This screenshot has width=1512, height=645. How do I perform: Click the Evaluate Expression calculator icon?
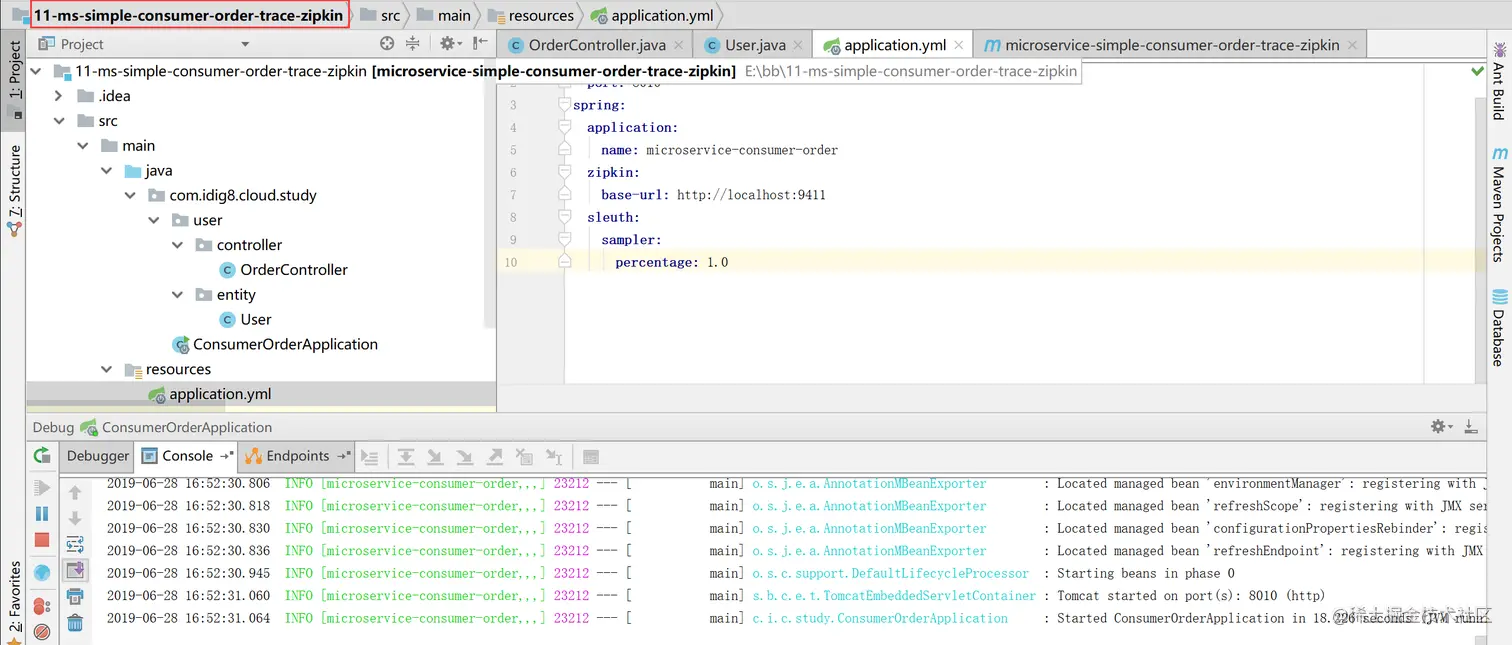(591, 457)
